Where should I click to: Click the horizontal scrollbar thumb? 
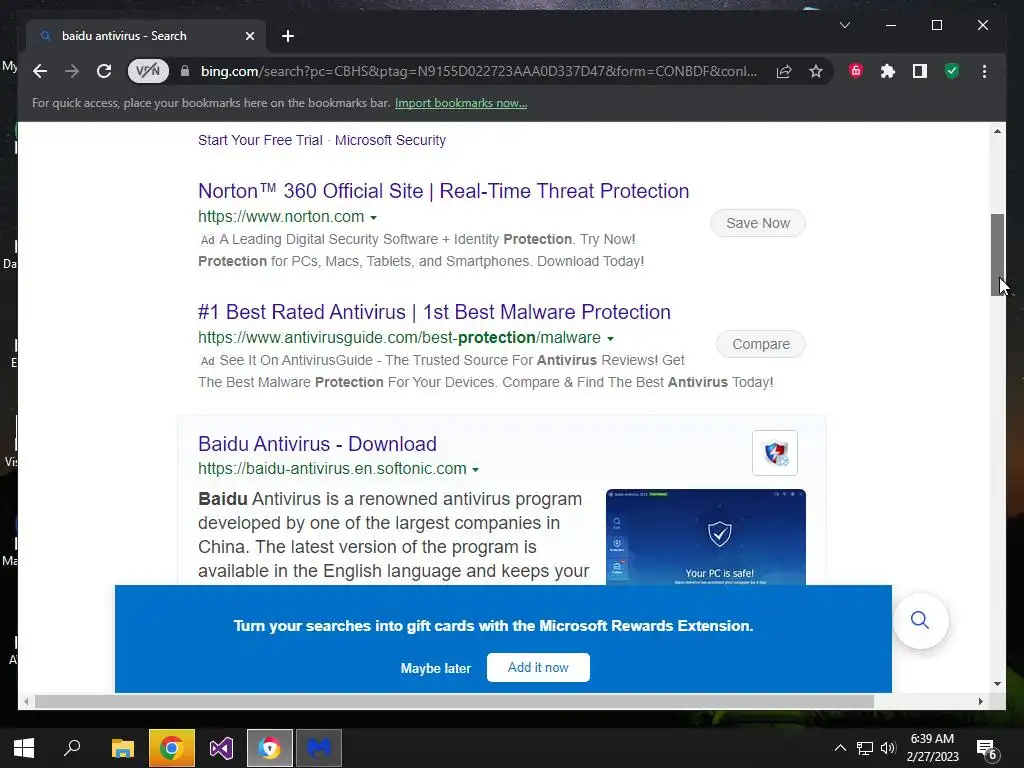tap(454, 701)
